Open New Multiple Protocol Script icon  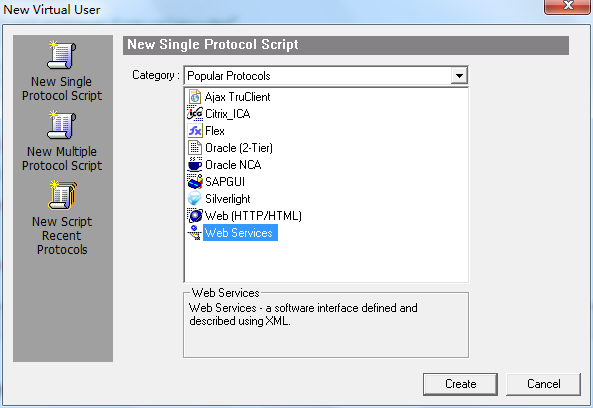62,125
